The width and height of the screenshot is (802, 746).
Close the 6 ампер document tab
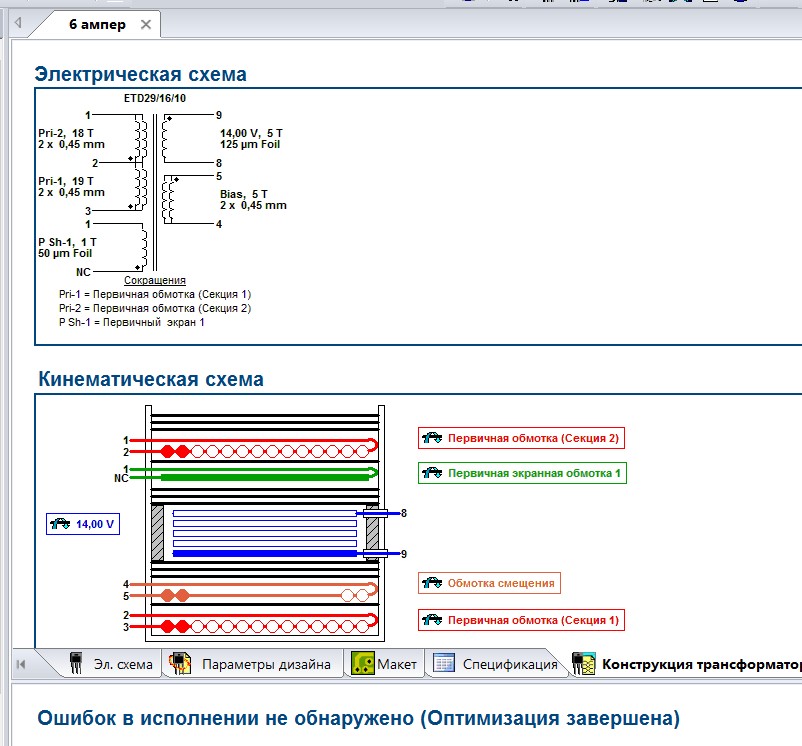pos(146,24)
